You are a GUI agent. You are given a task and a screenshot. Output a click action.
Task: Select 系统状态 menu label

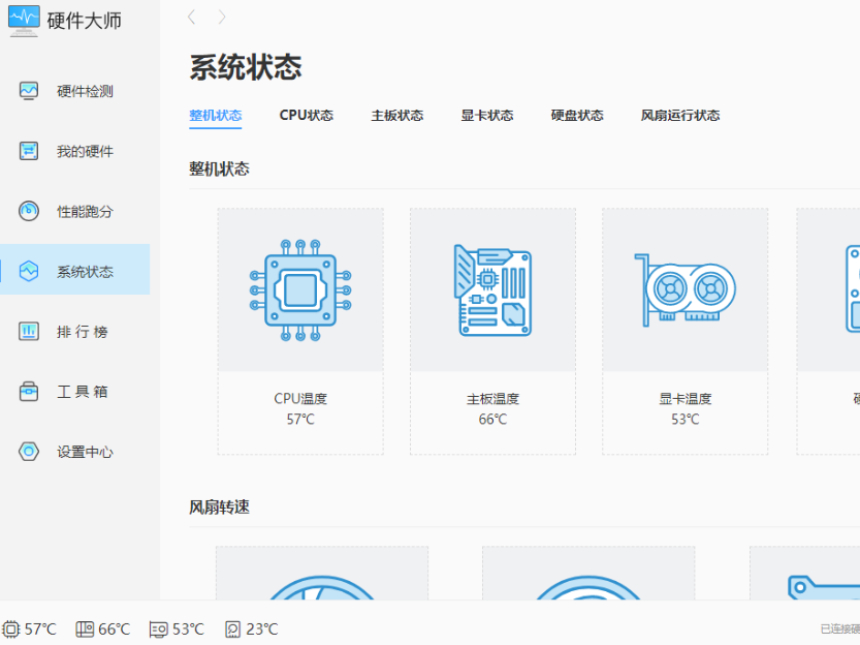click(x=85, y=271)
